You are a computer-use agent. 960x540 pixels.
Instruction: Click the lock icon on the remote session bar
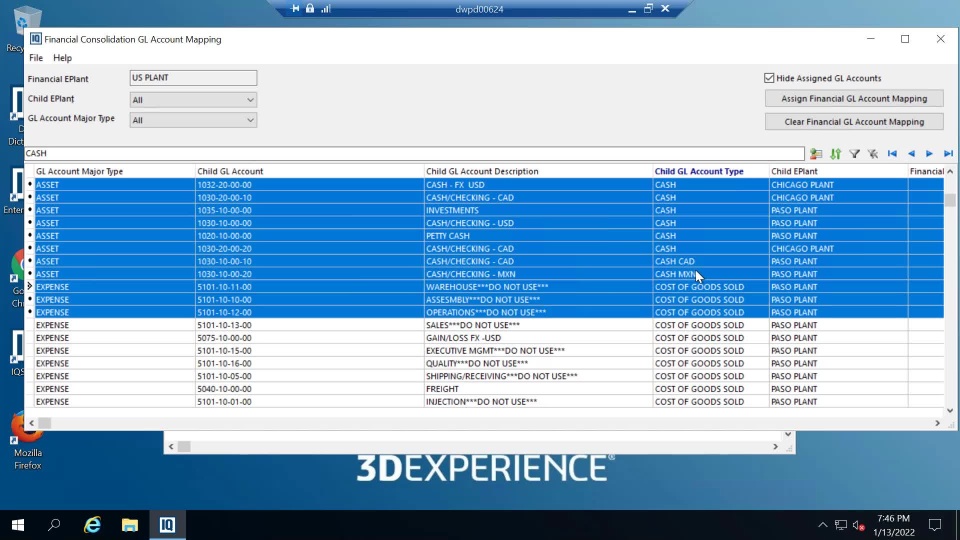point(310,9)
